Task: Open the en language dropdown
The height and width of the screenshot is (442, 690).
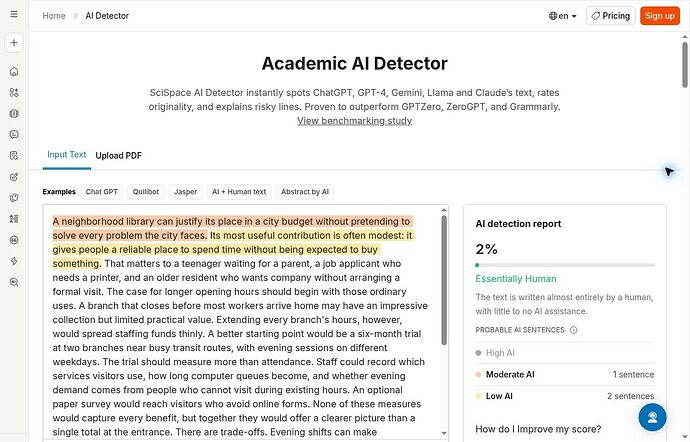Action: point(563,16)
